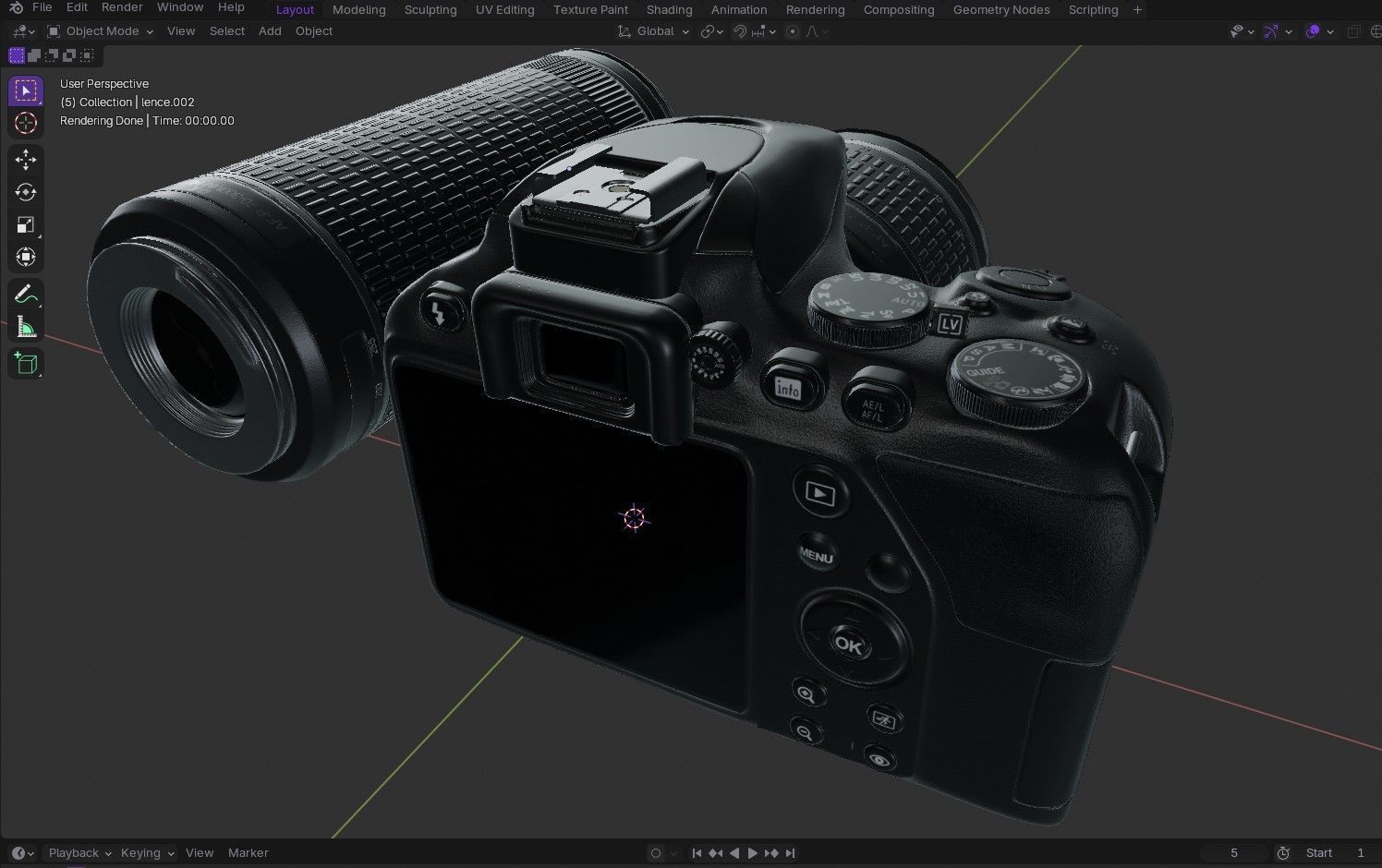Toggle auto keying record button
The image size is (1382, 868).
[656, 853]
